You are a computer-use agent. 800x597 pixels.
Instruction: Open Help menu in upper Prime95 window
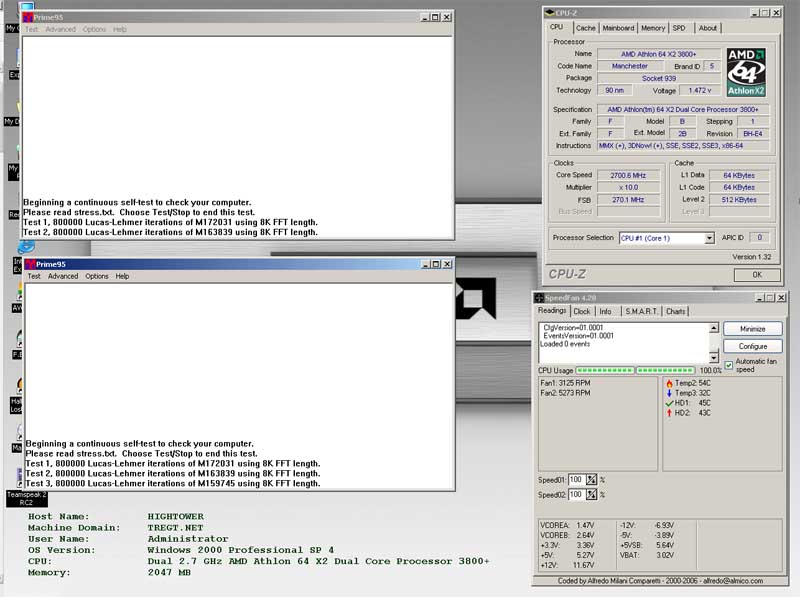pos(119,29)
